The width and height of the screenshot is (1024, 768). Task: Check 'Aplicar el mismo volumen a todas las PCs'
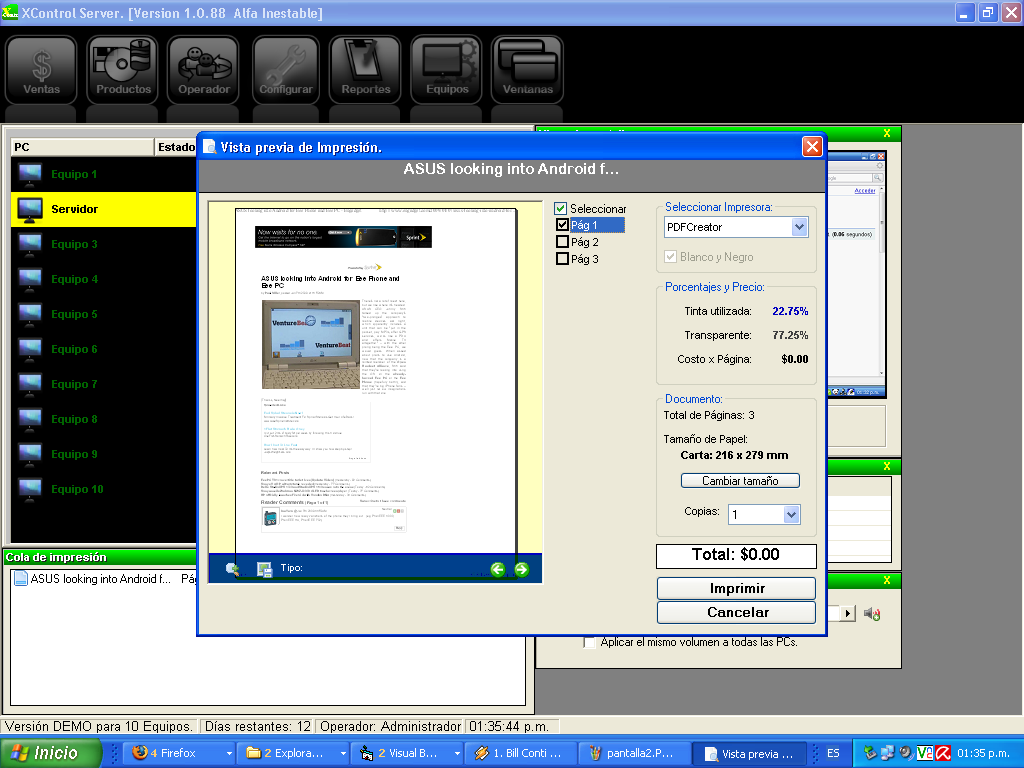589,642
